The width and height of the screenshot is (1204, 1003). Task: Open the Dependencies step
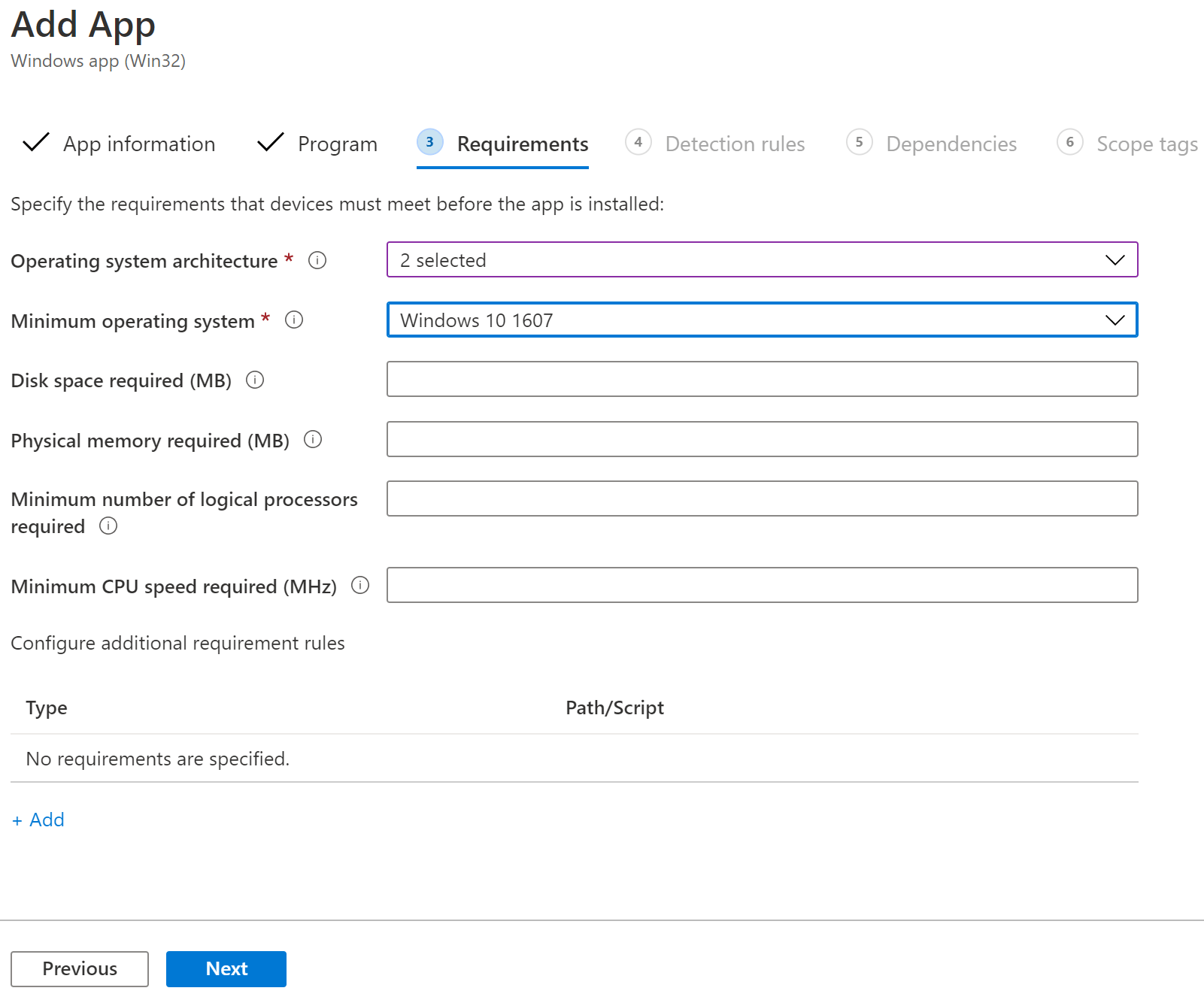pyautogui.click(x=951, y=144)
